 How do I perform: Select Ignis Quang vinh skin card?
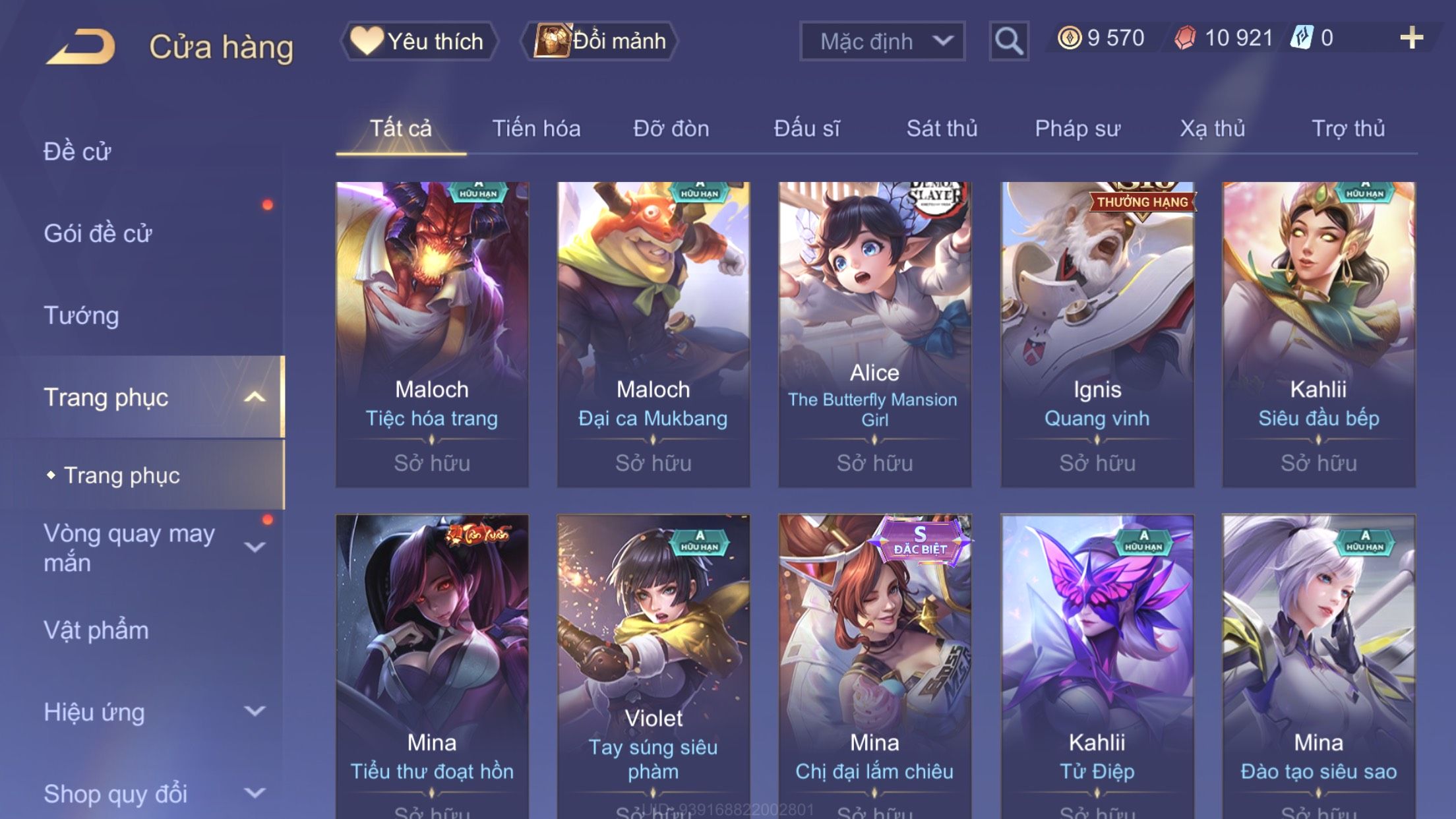tap(1097, 335)
